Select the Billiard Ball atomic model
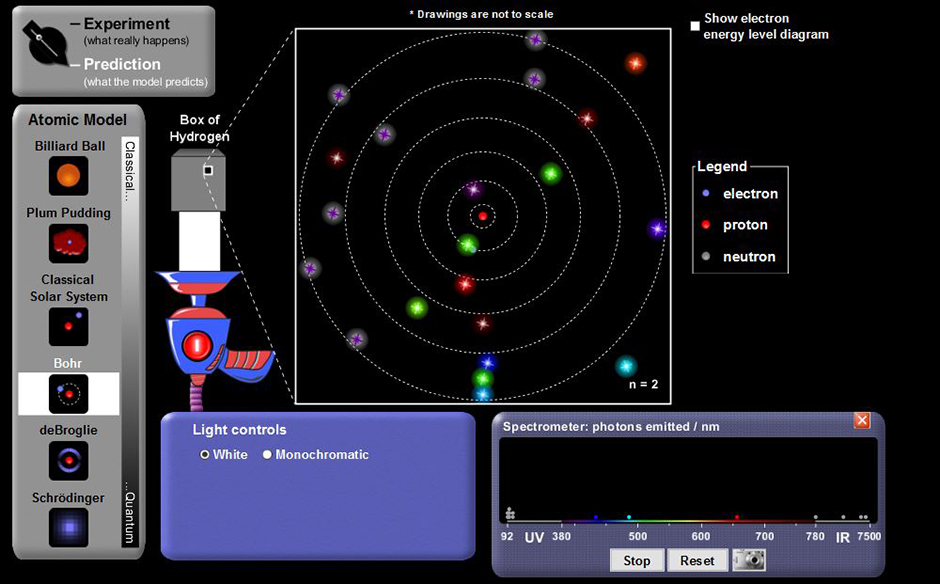 coord(68,176)
